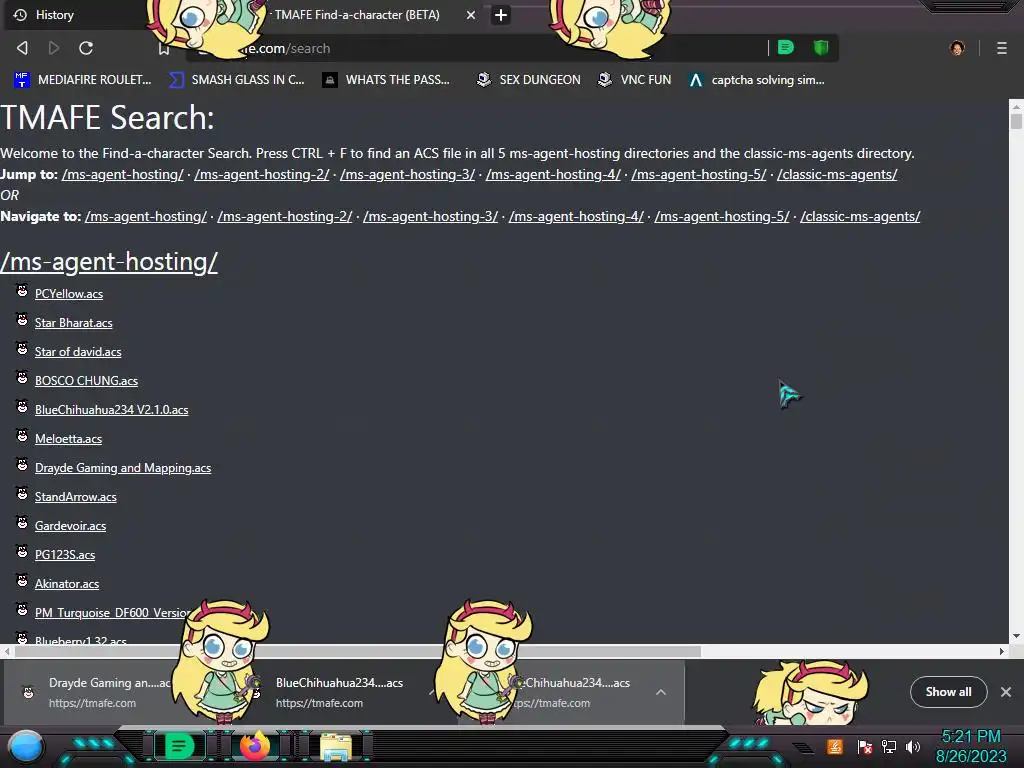This screenshot has height=768, width=1024.
Task: Reload the page with the refresh icon
Action: (86, 48)
